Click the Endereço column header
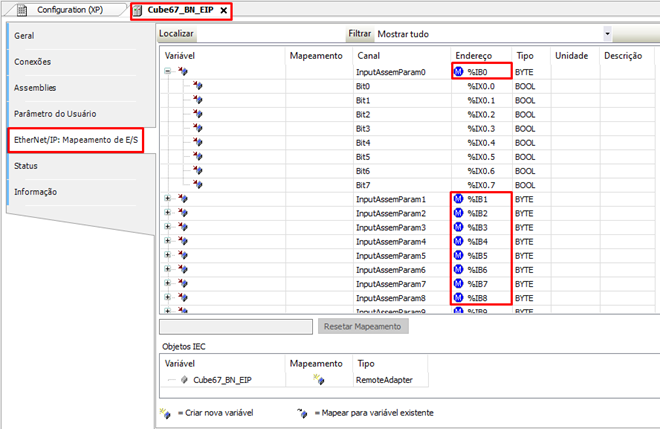The height and width of the screenshot is (429, 660). pyautogui.click(x=473, y=55)
